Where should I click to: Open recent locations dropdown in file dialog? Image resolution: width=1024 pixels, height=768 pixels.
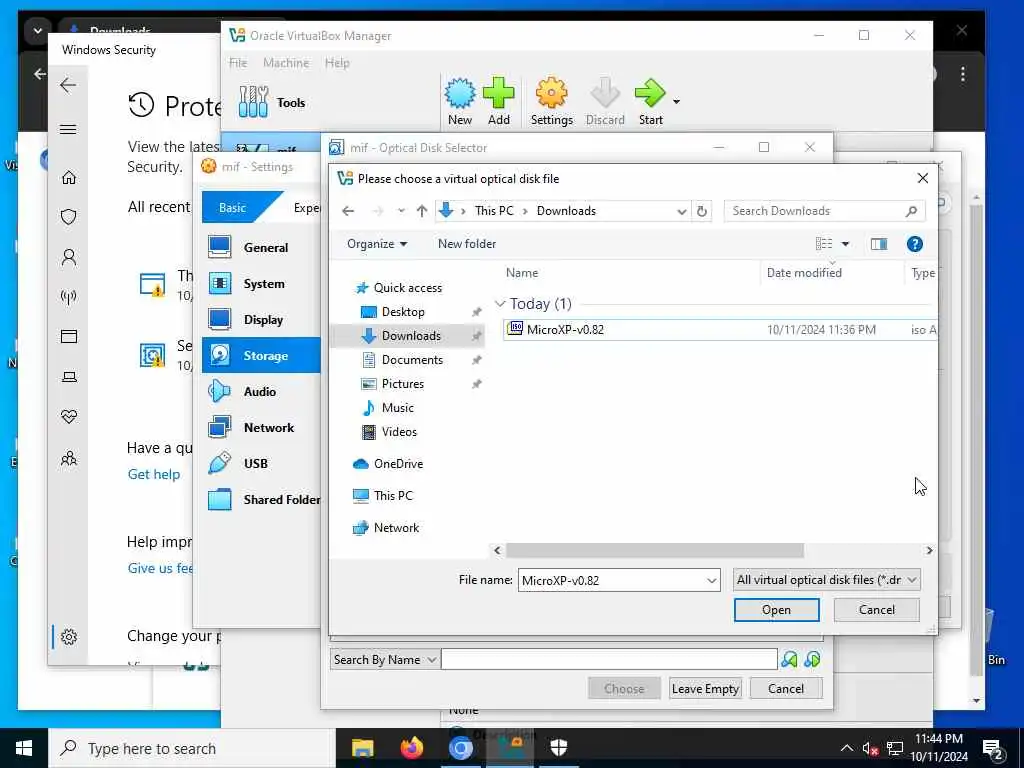[x=401, y=211]
